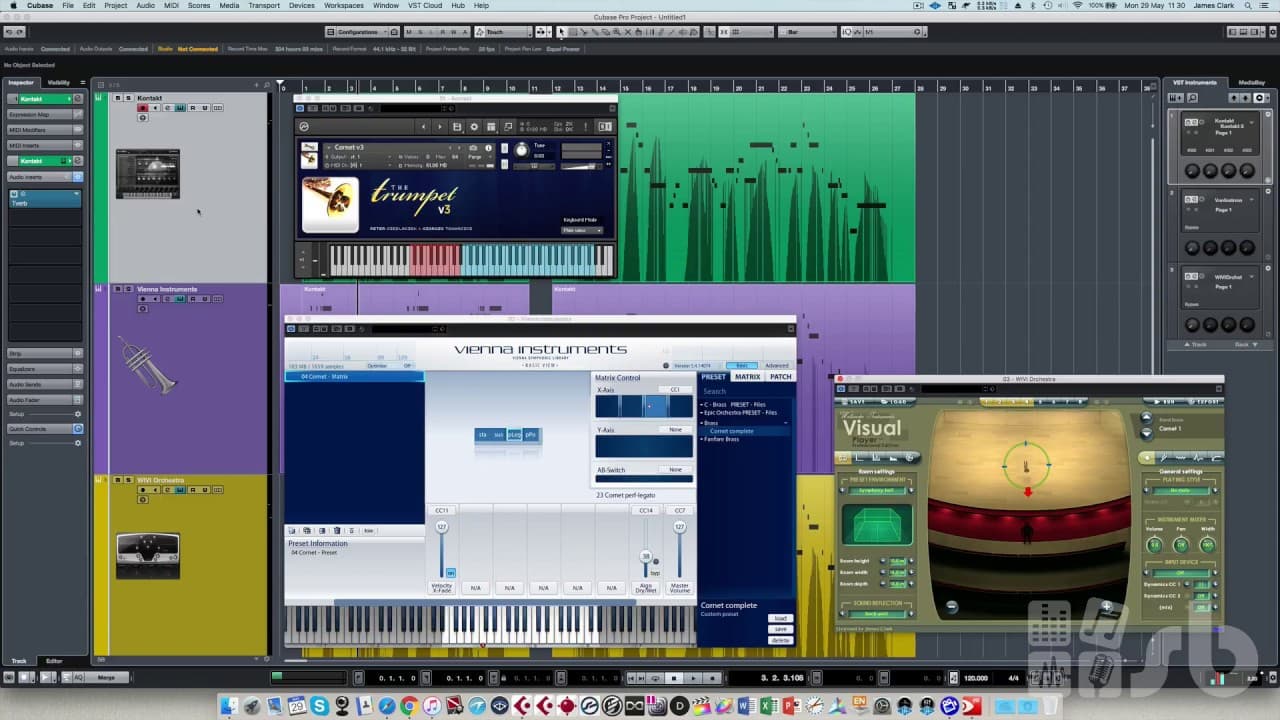Viewport: 1280px width, 720px height.
Task: Select the MATRIX tab in Vienna Instruments
Action: [x=747, y=377]
